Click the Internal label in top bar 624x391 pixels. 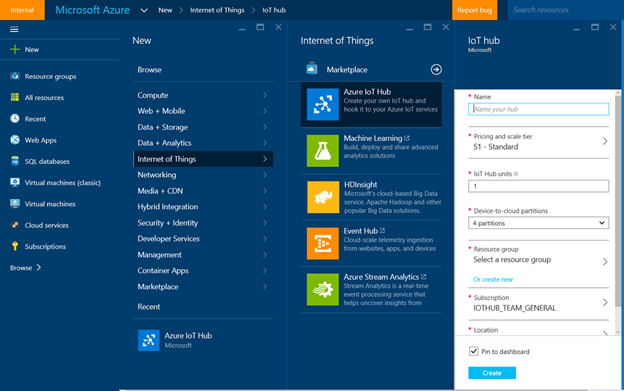click(x=22, y=10)
